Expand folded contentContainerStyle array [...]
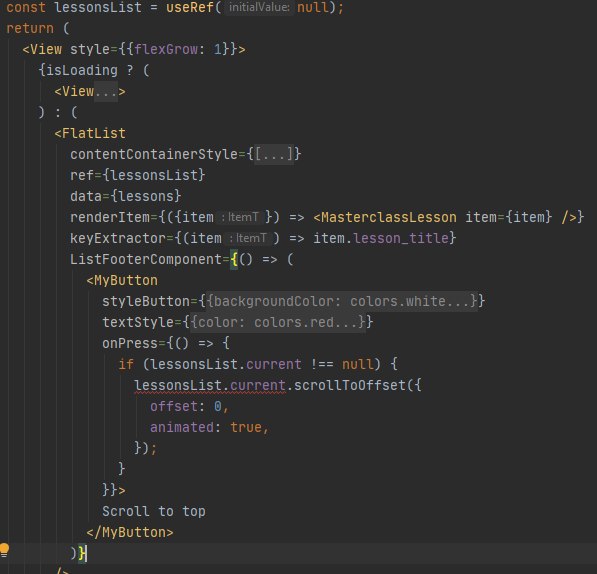Viewport: 597px width, 574px height. point(273,155)
